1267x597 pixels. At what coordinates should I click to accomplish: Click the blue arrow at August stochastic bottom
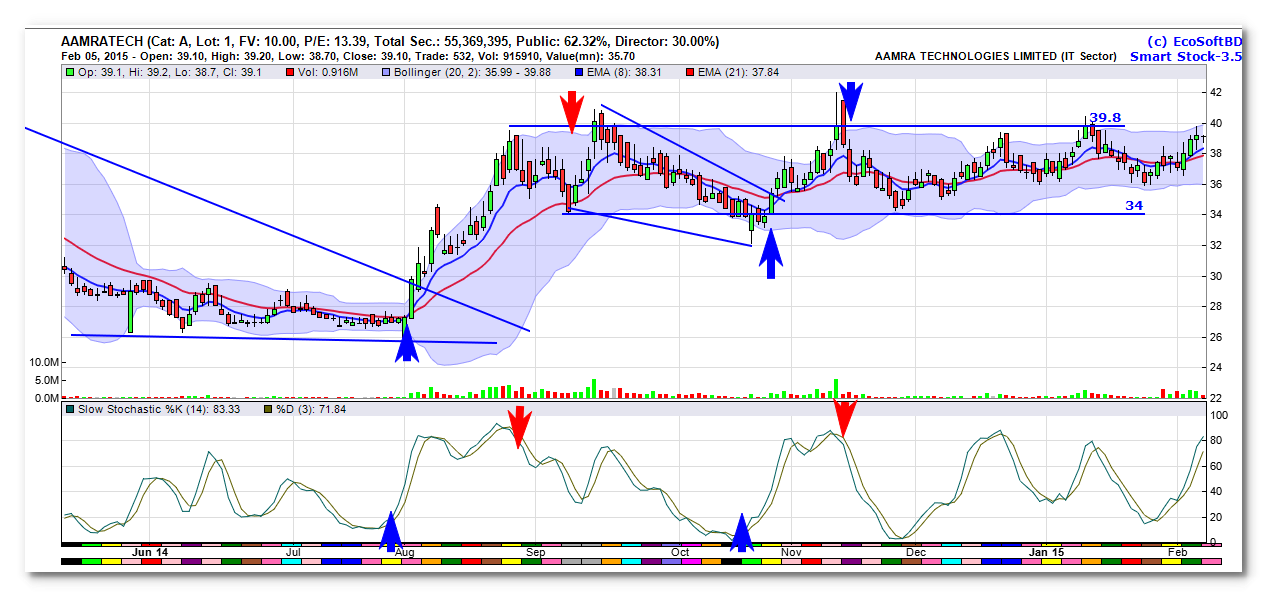pos(390,531)
